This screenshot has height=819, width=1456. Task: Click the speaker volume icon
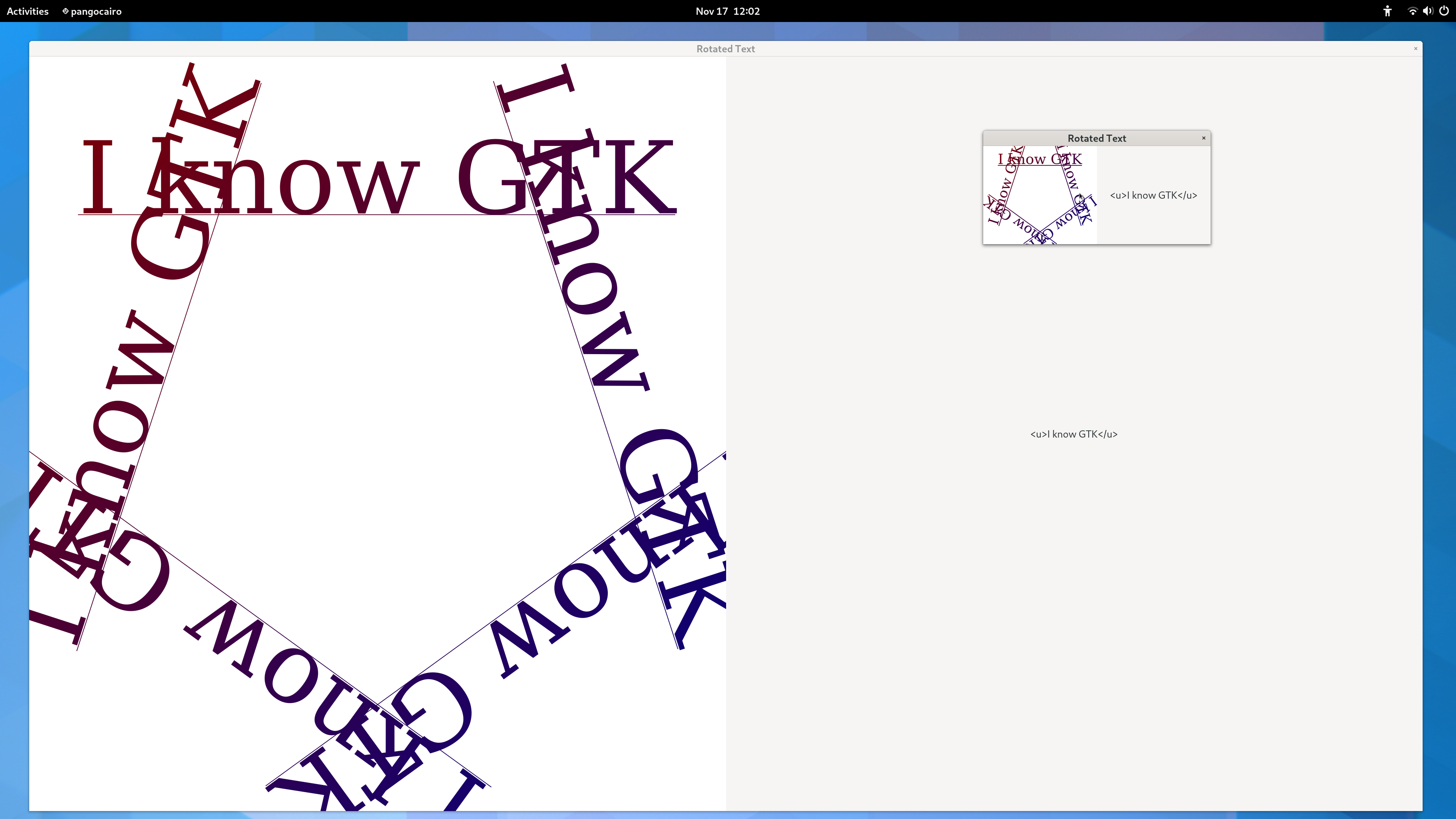1428,11
